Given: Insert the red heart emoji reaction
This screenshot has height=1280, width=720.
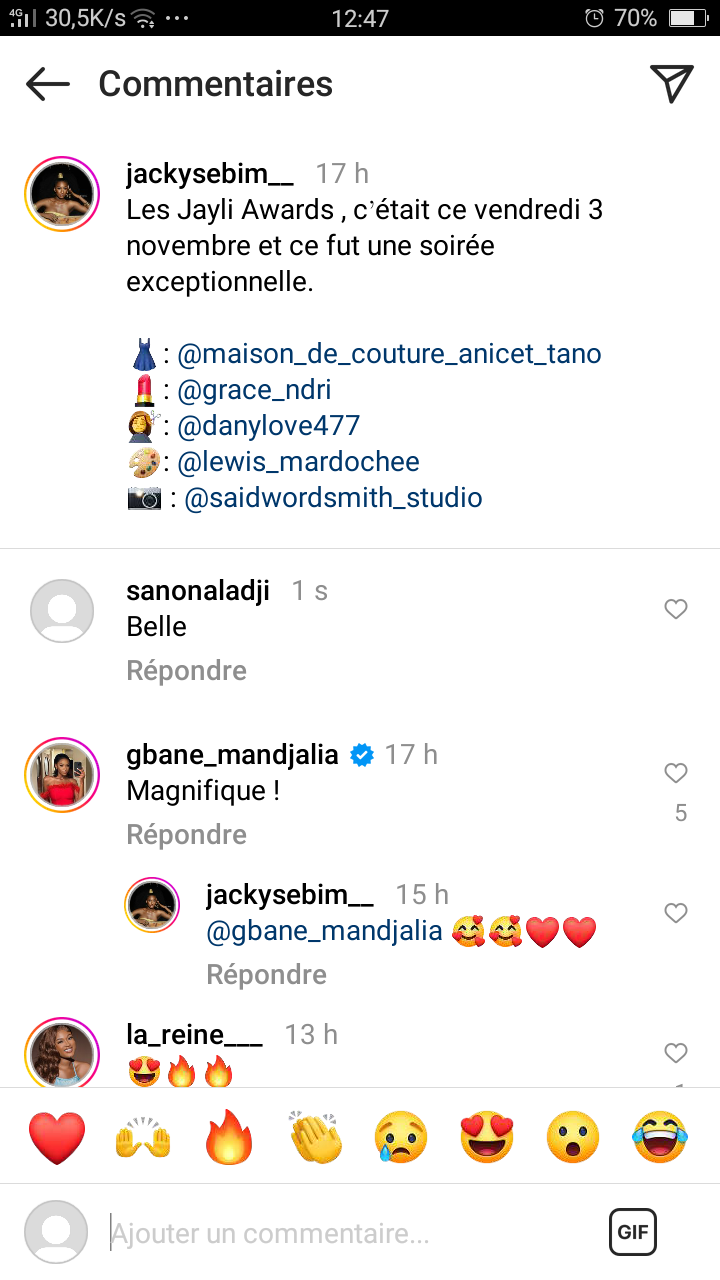Looking at the screenshot, I should pyautogui.click(x=57, y=1138).
